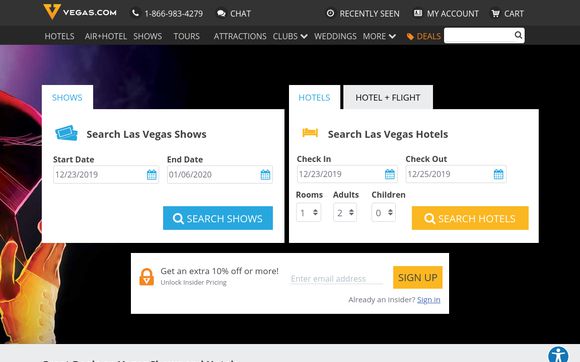Select the Hotels search tab
Image resolution: width=580 pixels, height=362 pixels.
[x=314, y=97]
